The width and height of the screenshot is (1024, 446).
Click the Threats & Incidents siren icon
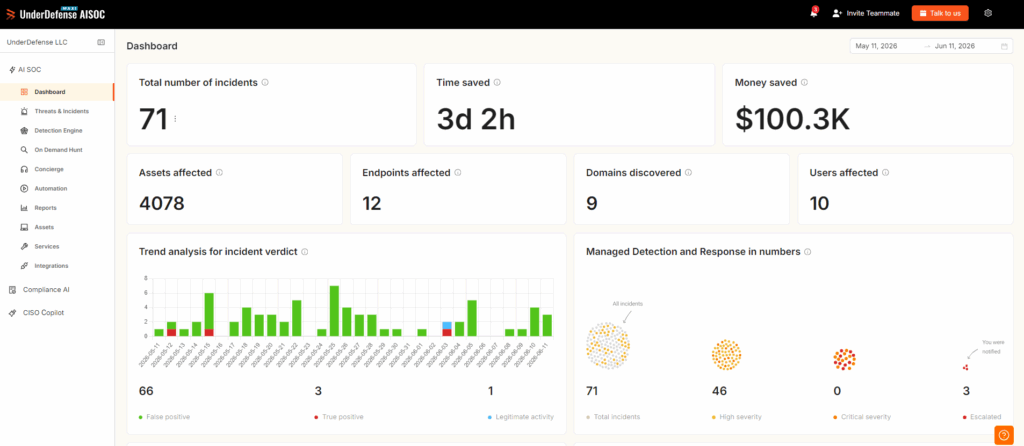[x=24, y=111]
